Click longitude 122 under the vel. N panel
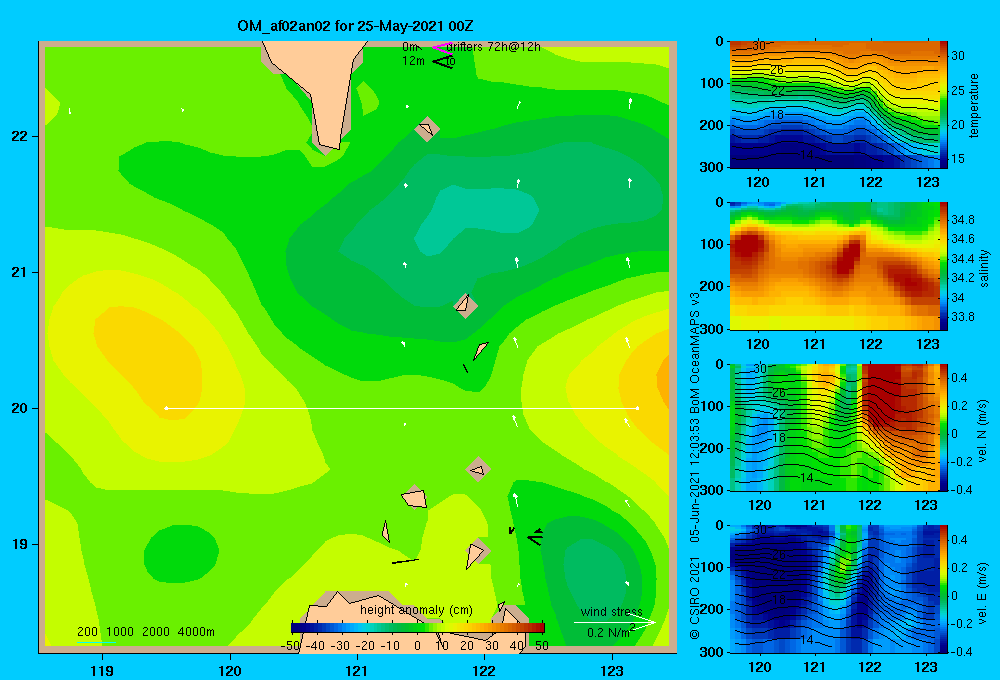The height and width of the screenshot is (680, 1000). (870, 505)
